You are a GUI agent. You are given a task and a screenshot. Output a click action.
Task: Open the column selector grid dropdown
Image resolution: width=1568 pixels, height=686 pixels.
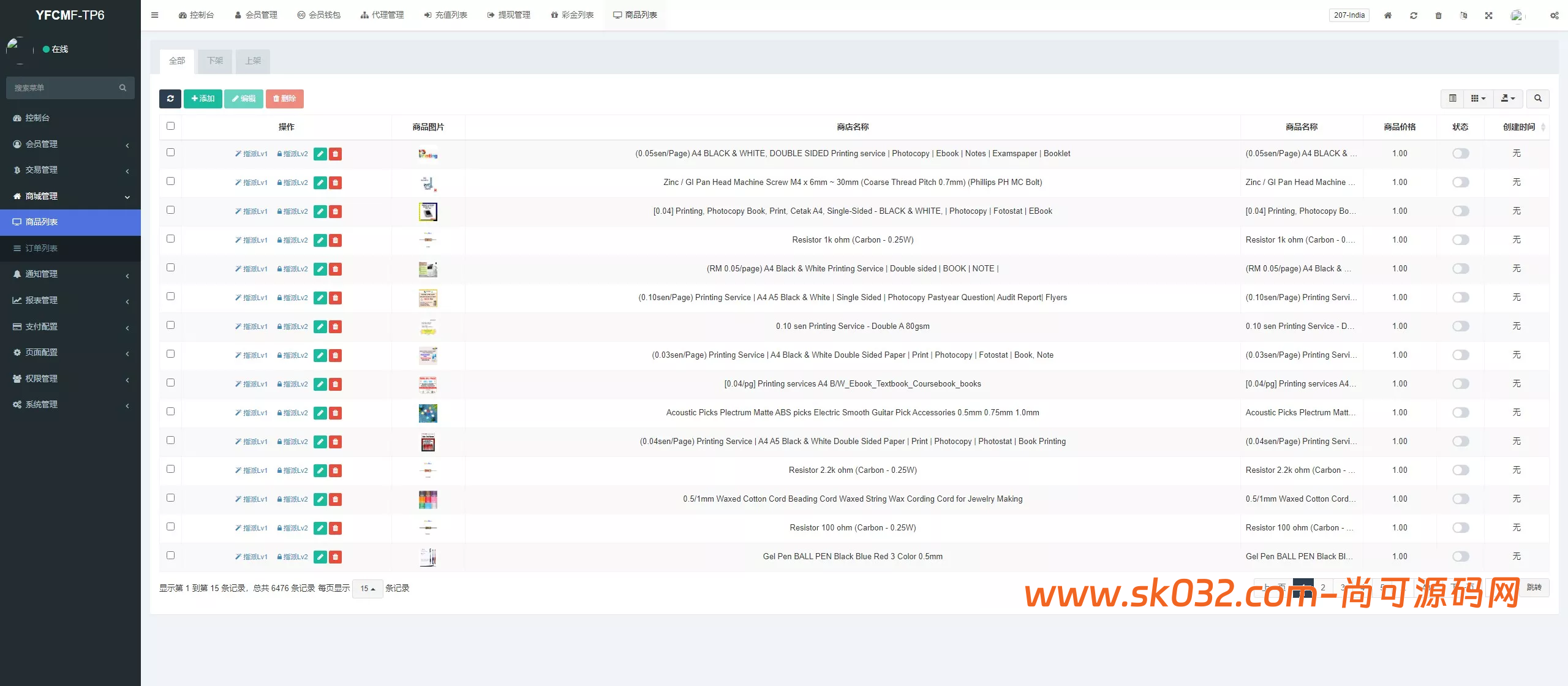pos(1478,99)
